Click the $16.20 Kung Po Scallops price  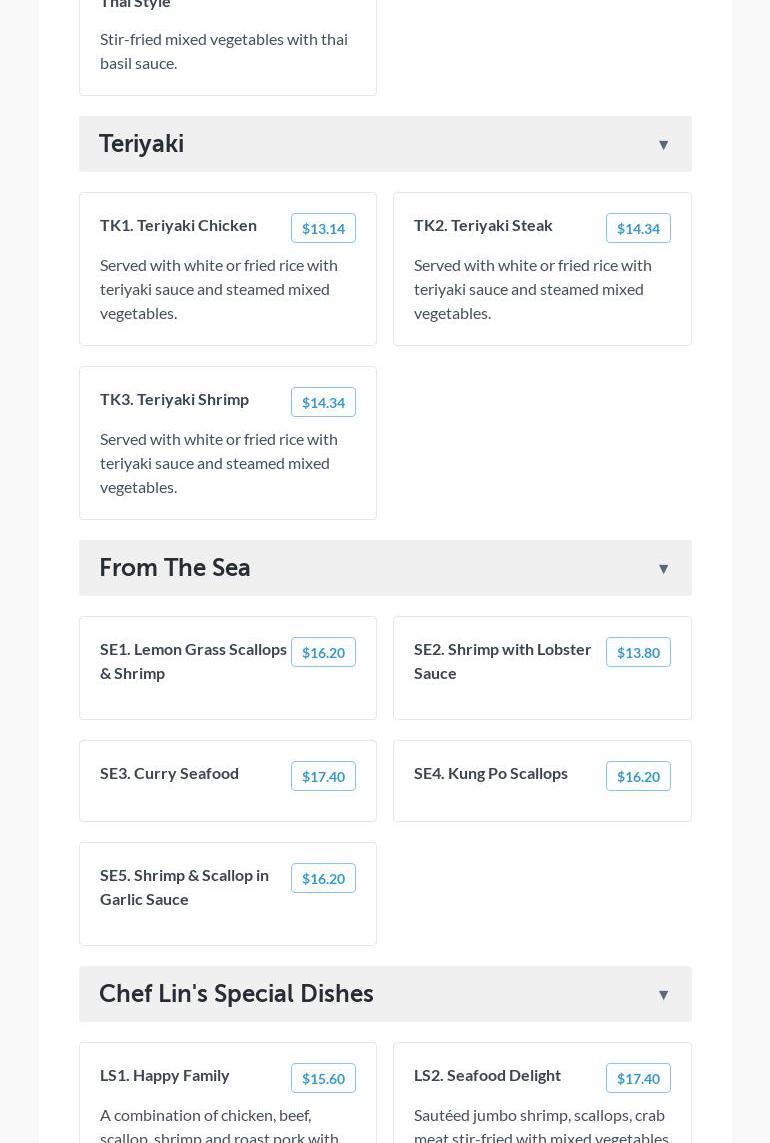(x=638, y=776)
